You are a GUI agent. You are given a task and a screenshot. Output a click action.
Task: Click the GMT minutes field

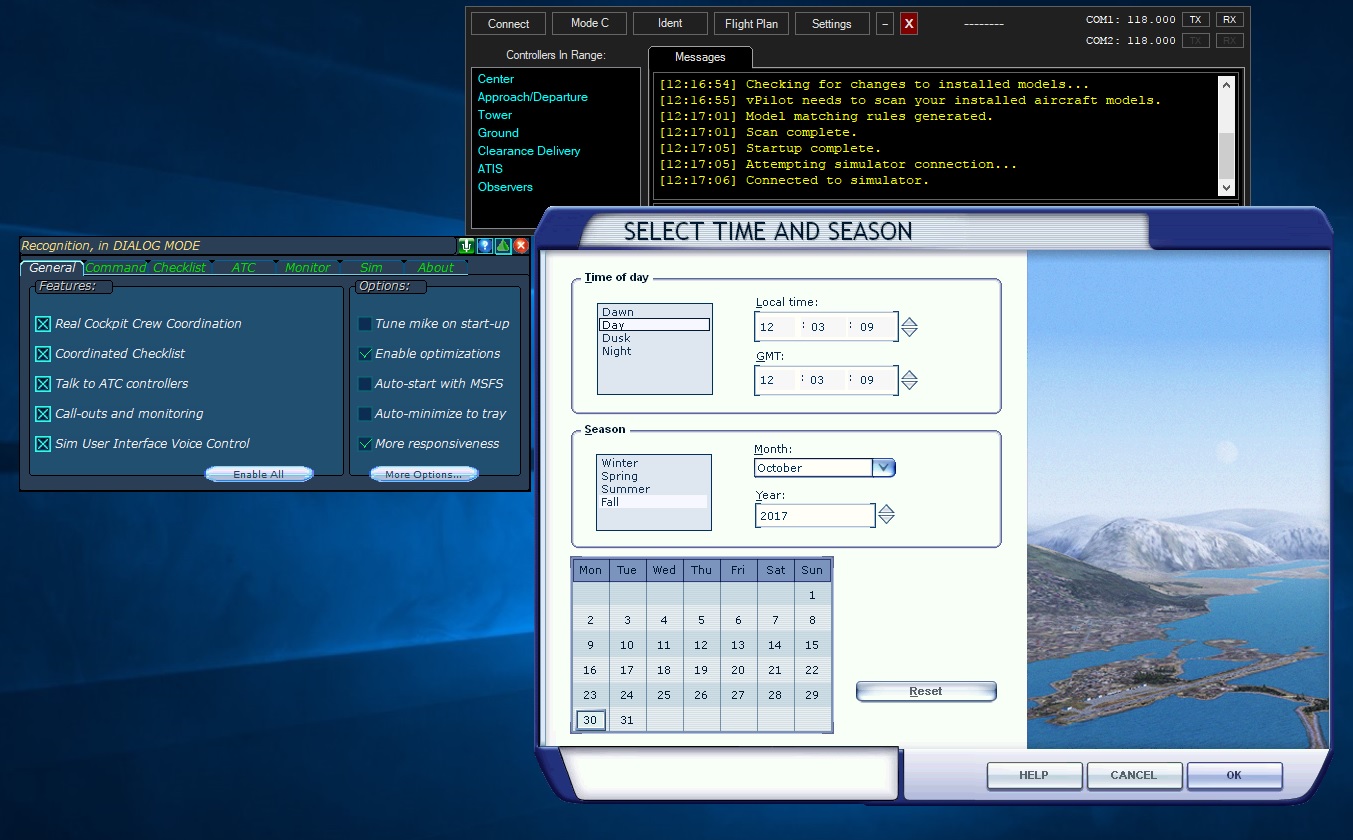pos(825,381)
